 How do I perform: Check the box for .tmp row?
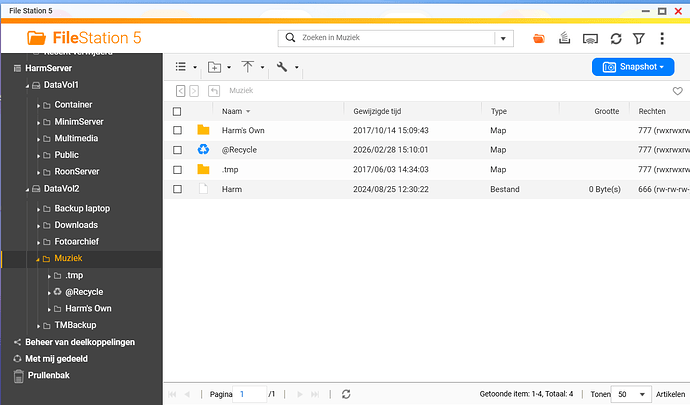pos(177,169)
